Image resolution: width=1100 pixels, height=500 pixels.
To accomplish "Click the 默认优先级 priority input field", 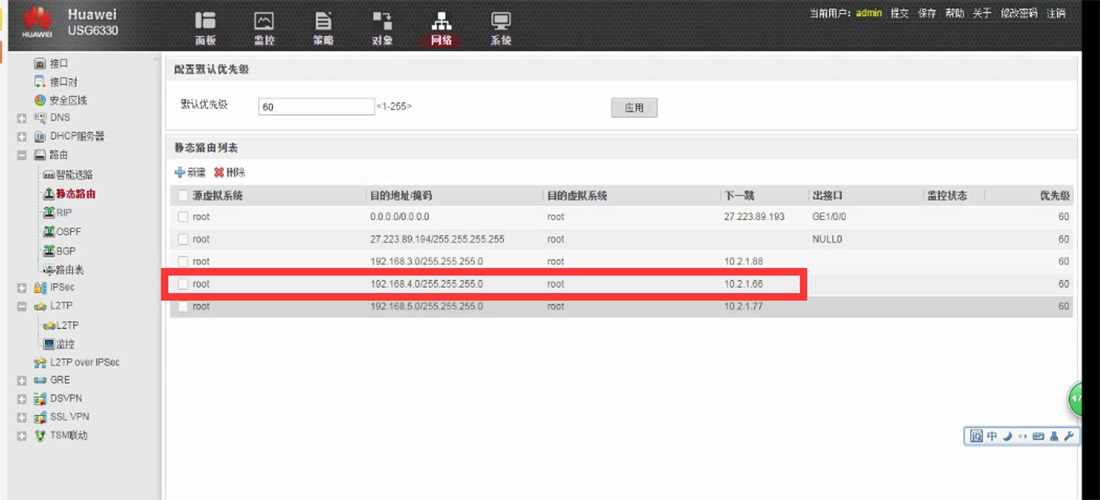I will [316, 106].
